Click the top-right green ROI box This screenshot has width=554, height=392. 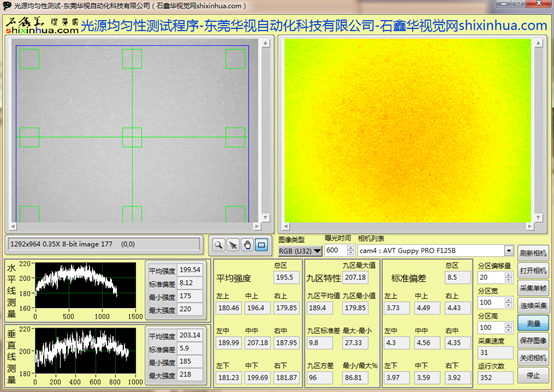235,59
